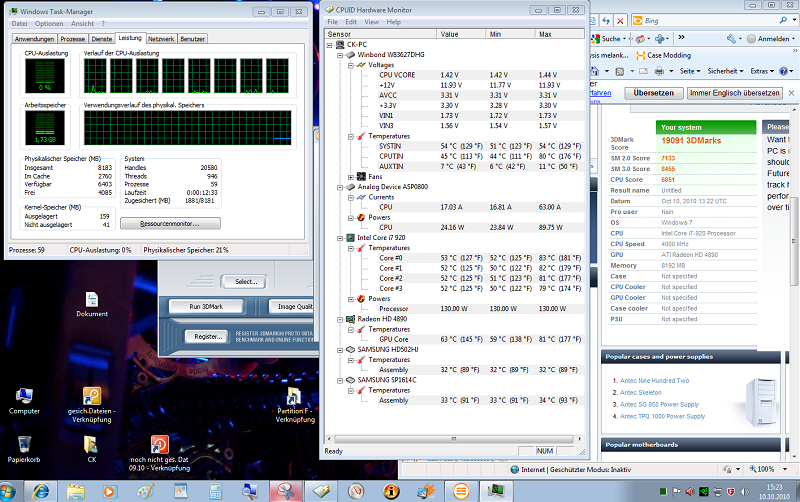Open the Ansicht menu in Task-Manager
800x502 pixels.
(x=82, y=23)
